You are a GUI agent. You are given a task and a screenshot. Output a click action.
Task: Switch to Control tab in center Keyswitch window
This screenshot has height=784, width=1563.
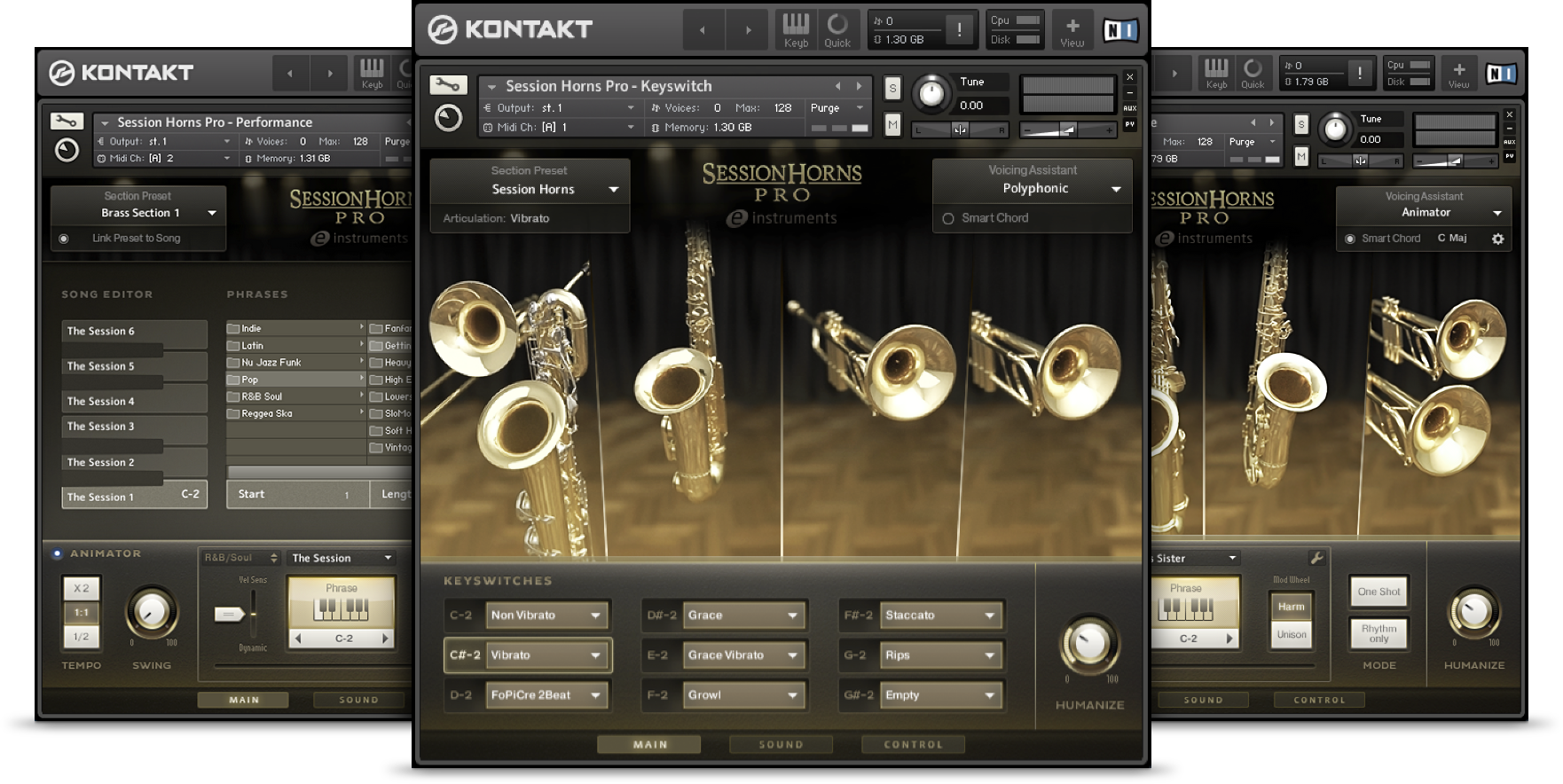pyautogui.click(x=913, y=745)
